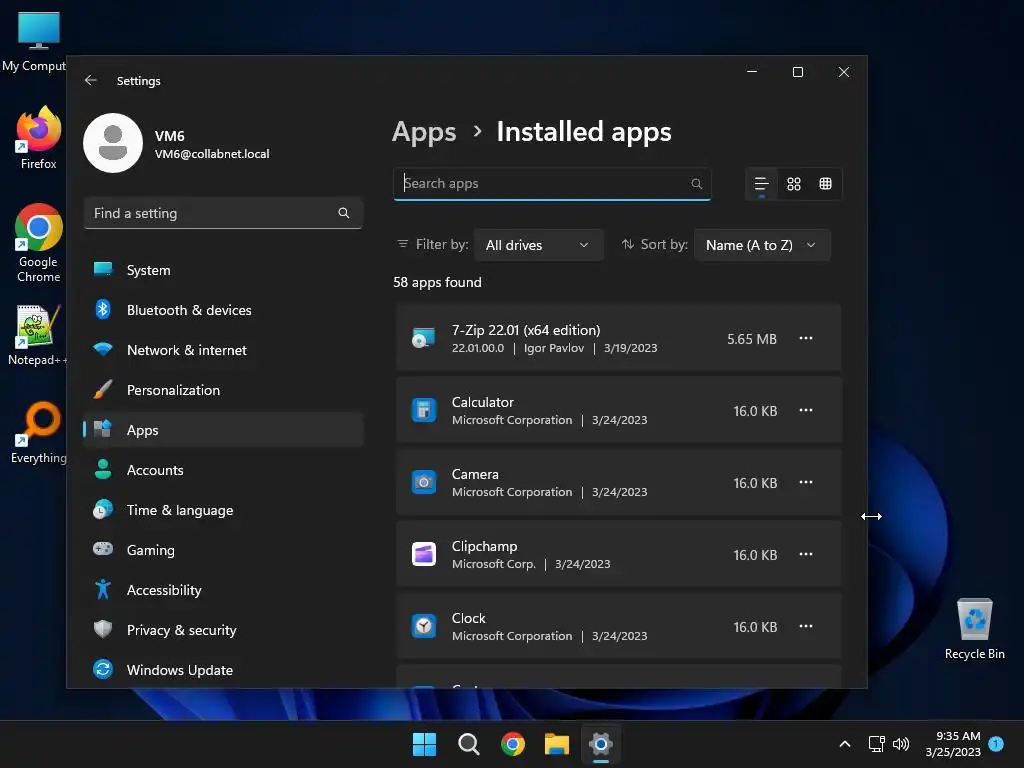Open Recycle Bin on desktop
This screenshot has height=768, width=1024.
point(974,629)
